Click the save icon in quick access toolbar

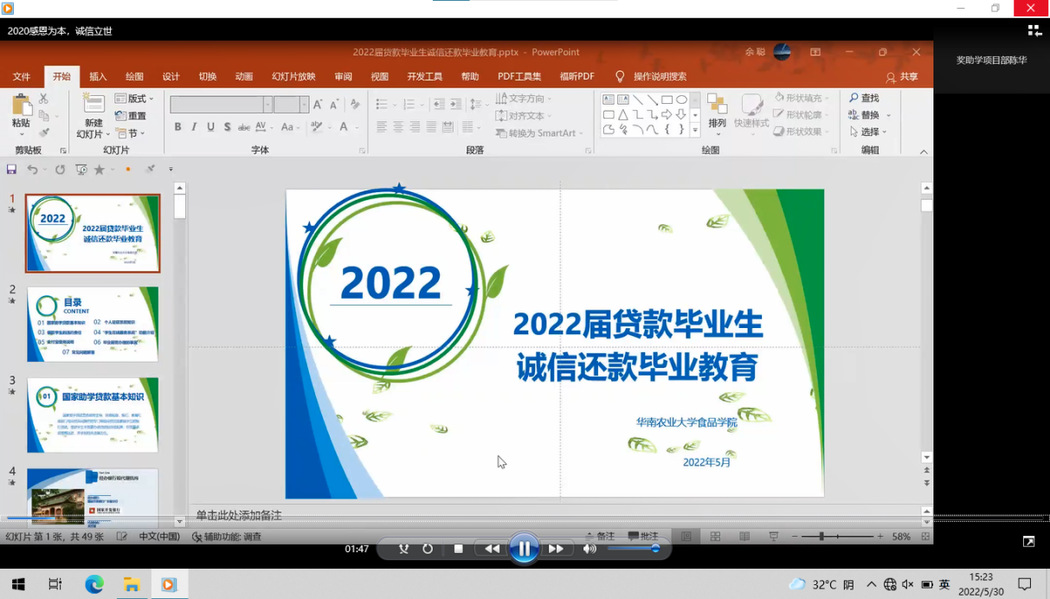pos(12,170)
